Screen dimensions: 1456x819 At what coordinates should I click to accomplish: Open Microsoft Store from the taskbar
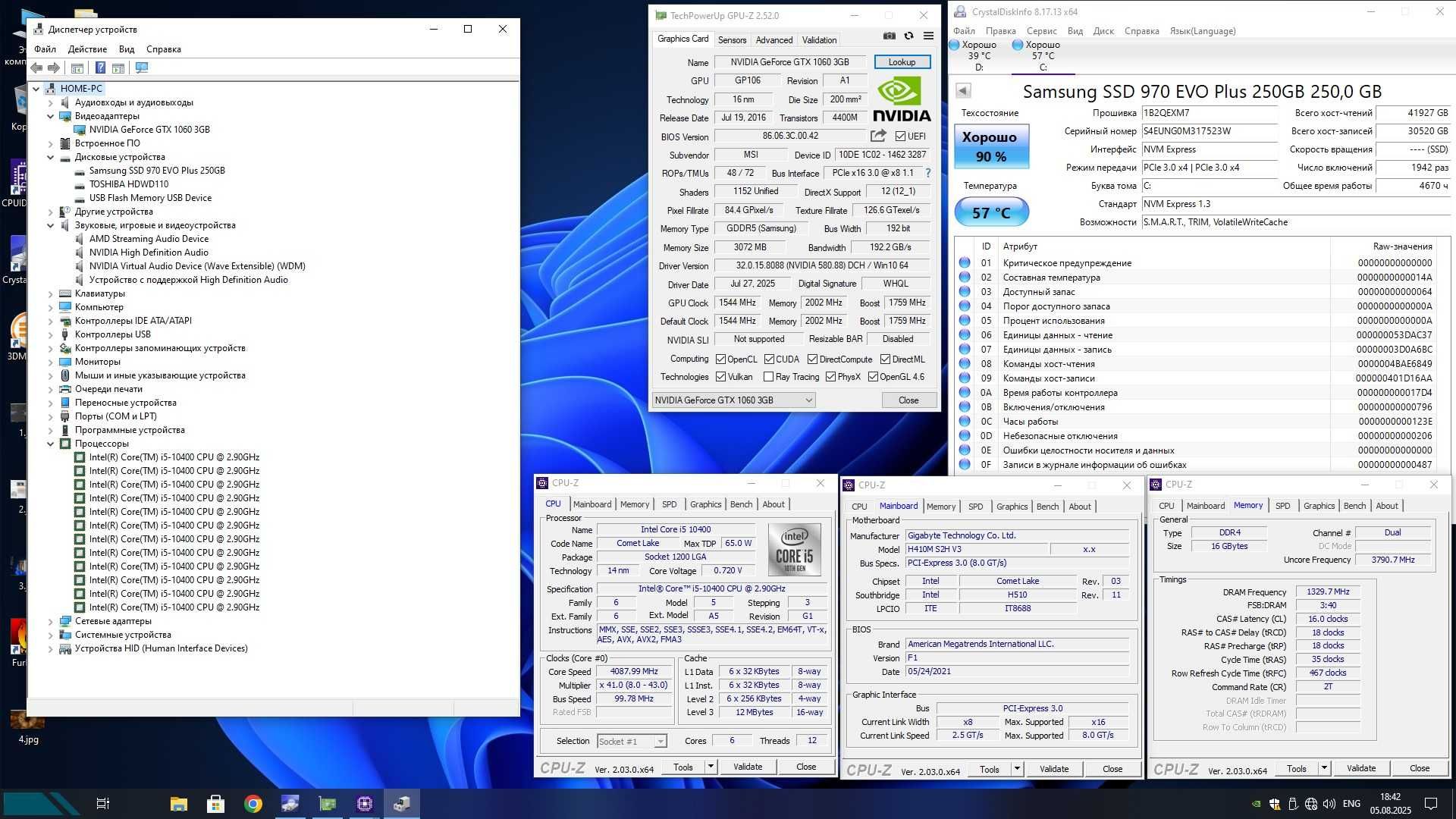[216, 804]
